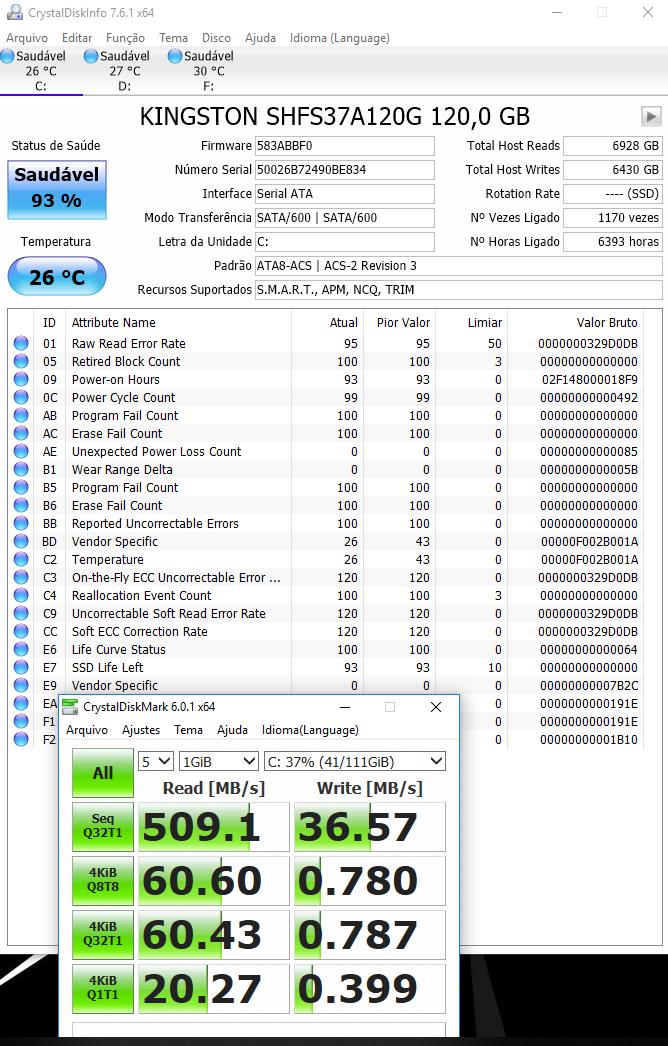This screenshot has height=1046, width=668.
Task: Click the Attribute Name column header
Action: pyautogui.click(x=178, y=323)
